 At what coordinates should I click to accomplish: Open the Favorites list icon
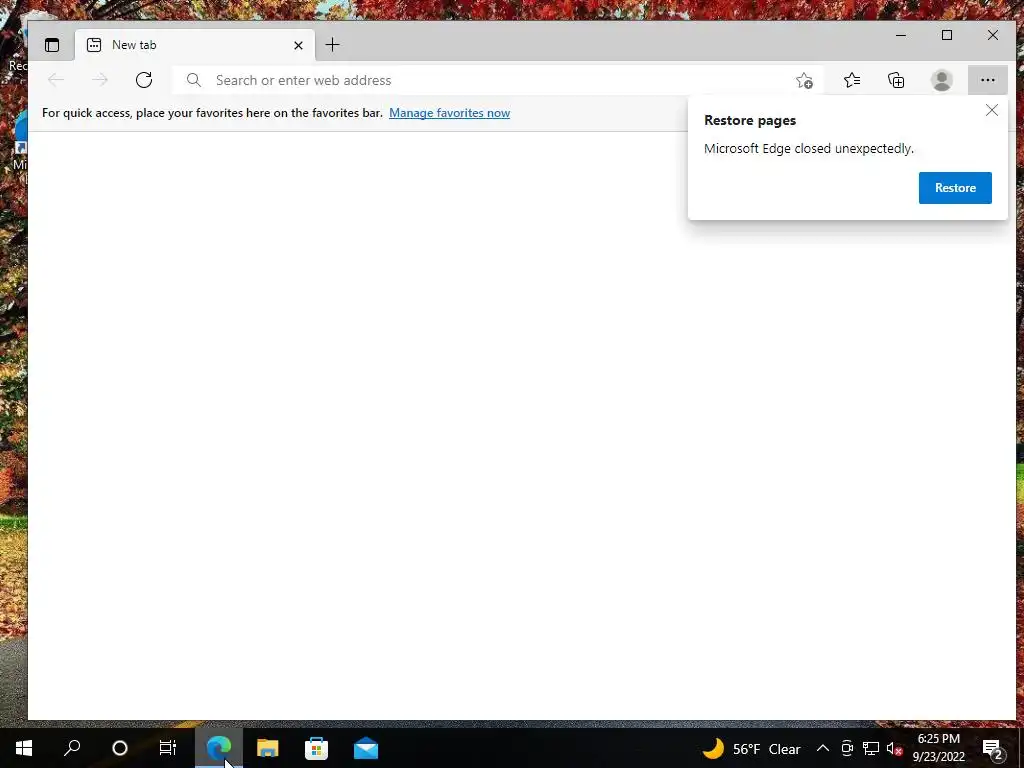click(x=852, y=80)
